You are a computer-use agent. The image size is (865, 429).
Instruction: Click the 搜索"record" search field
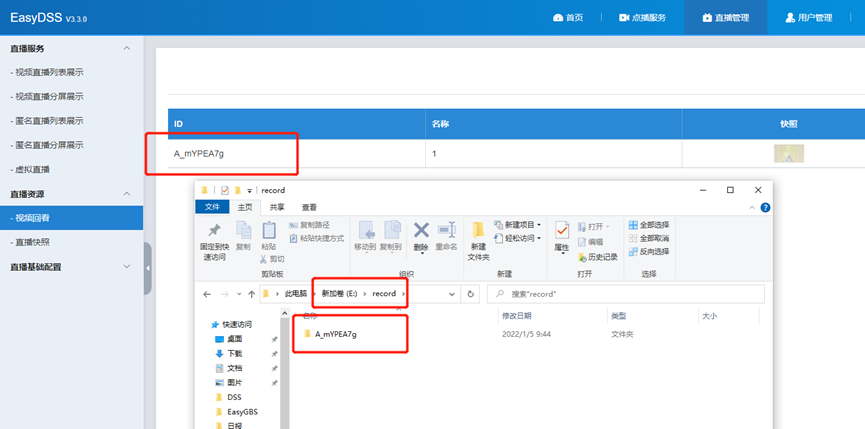pyautogui.click(x=626, y=294)
